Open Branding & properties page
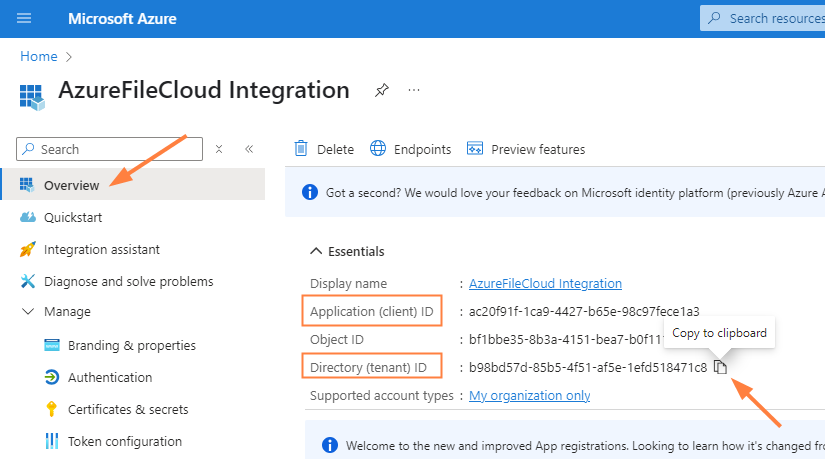Screen dimensions: 825x459 click(131, 345)
